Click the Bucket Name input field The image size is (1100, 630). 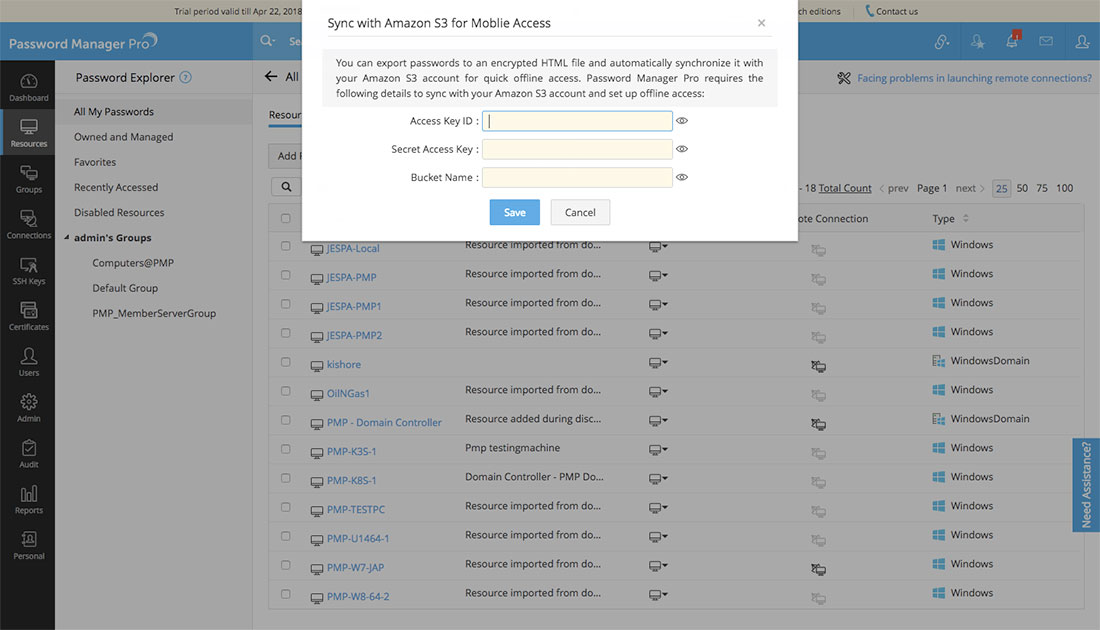[x=577, y=177]
